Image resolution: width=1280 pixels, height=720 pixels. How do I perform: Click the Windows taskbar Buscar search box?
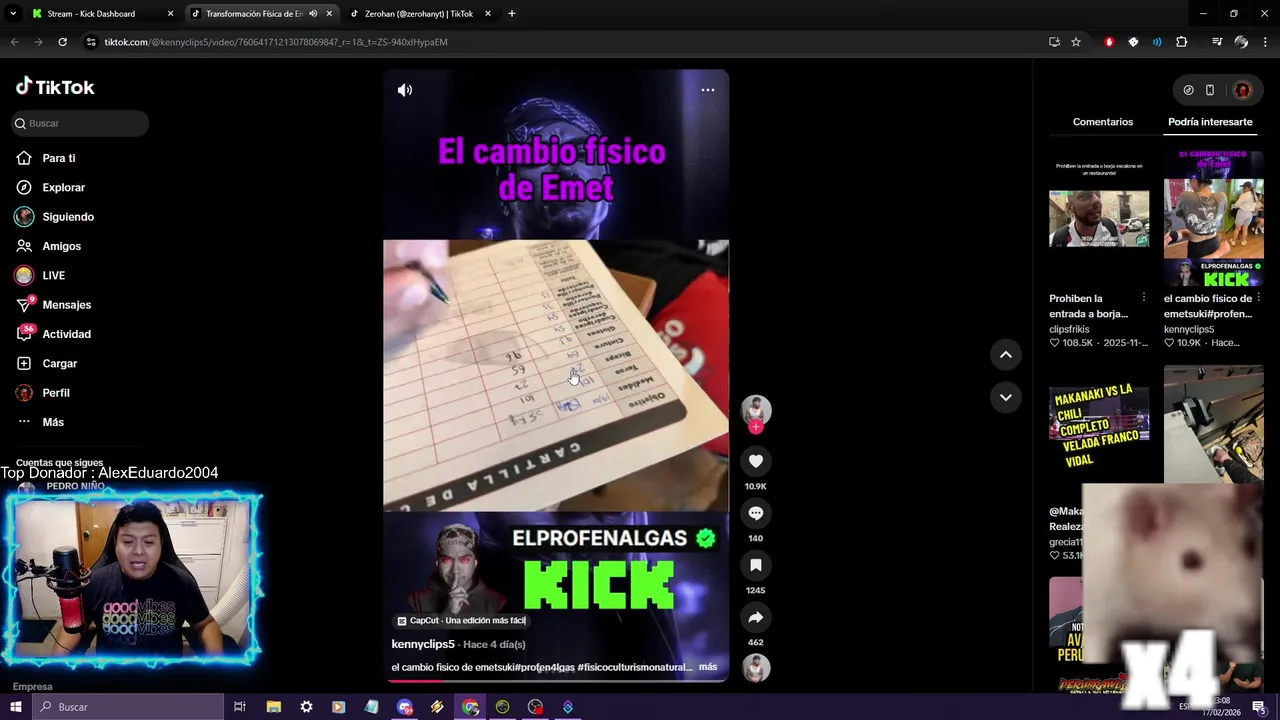point(127,707)
